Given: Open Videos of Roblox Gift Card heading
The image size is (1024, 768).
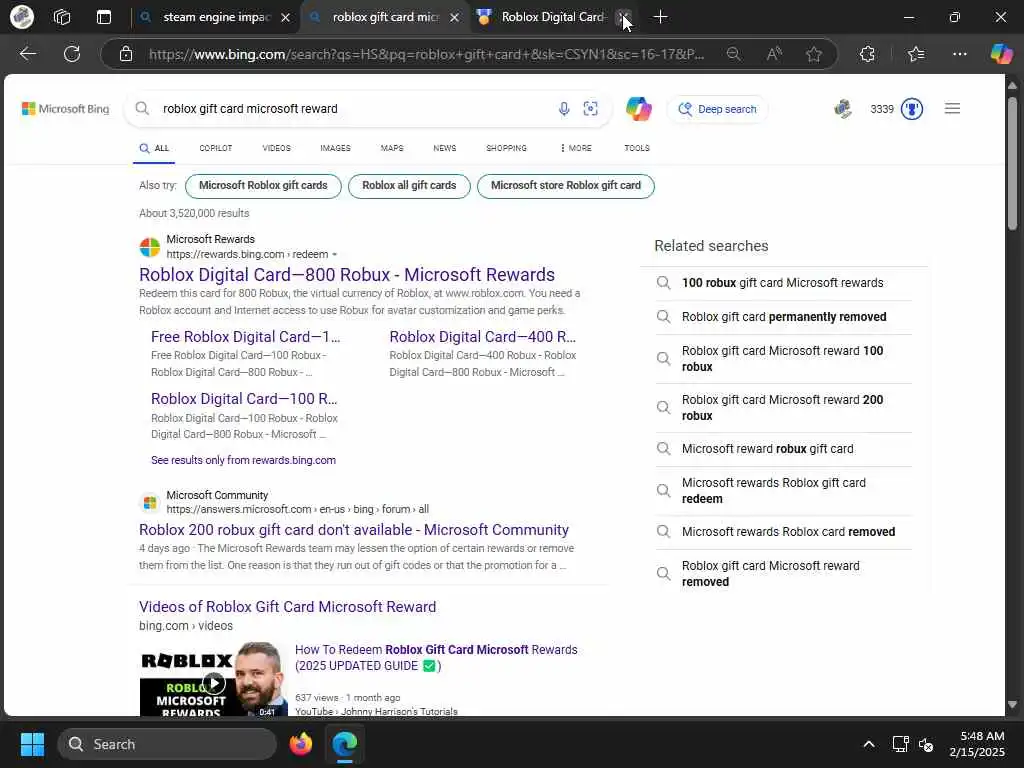Looking at the screenshot, I should point(287,607).
